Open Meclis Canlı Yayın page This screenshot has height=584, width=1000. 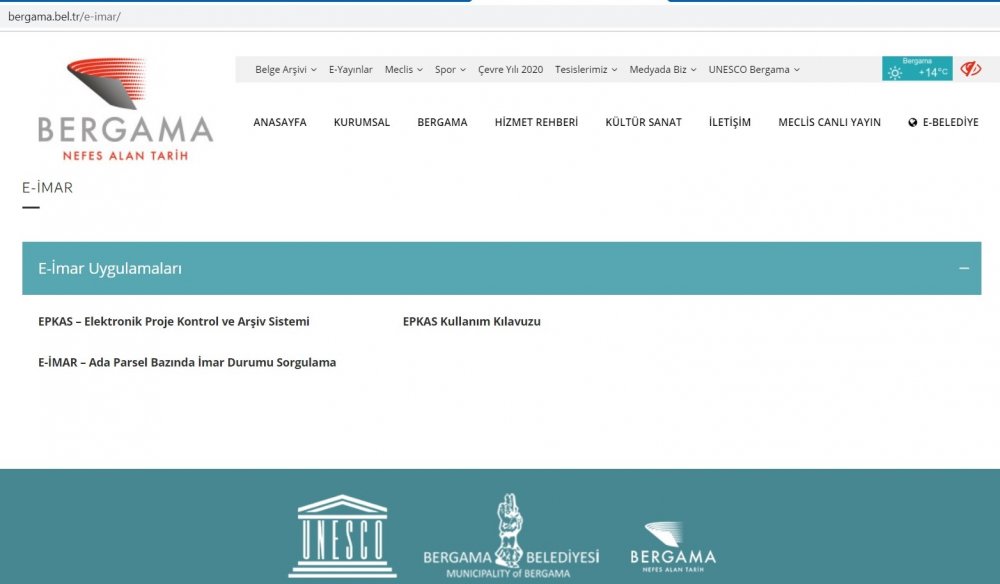point(829,122)
